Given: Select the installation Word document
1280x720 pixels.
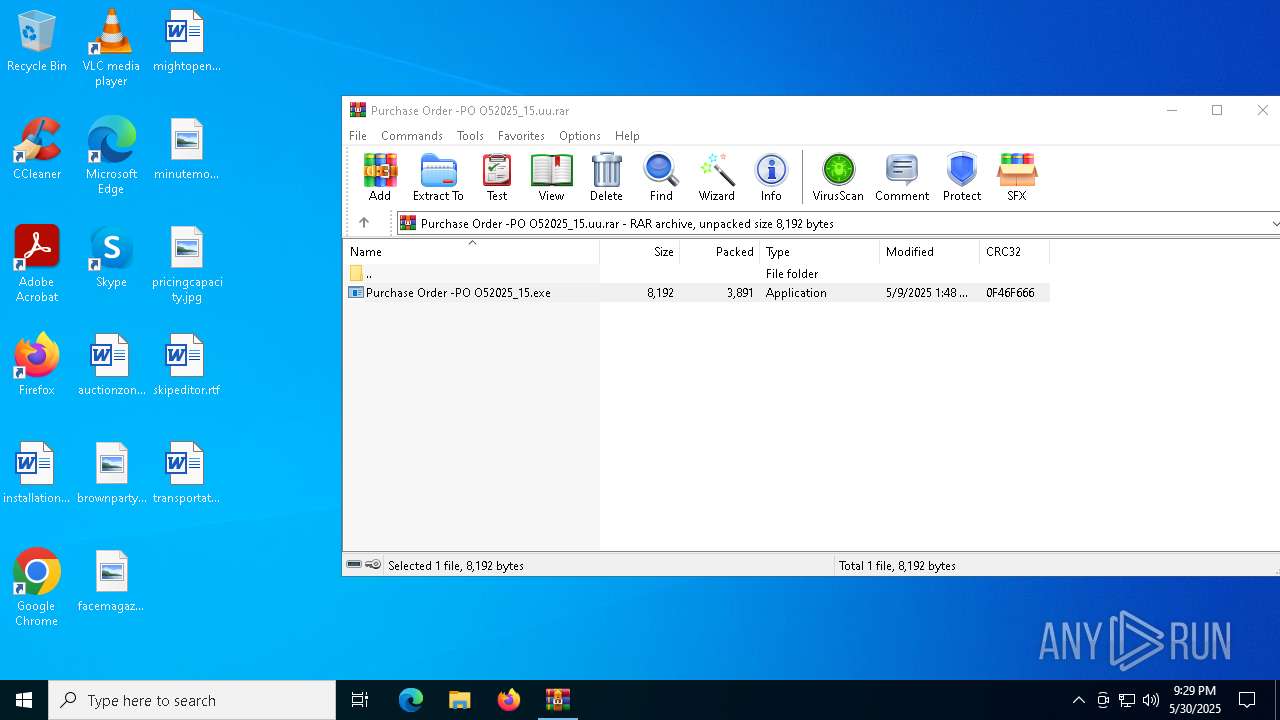Looking at the screenshot, I should (37, 474).
